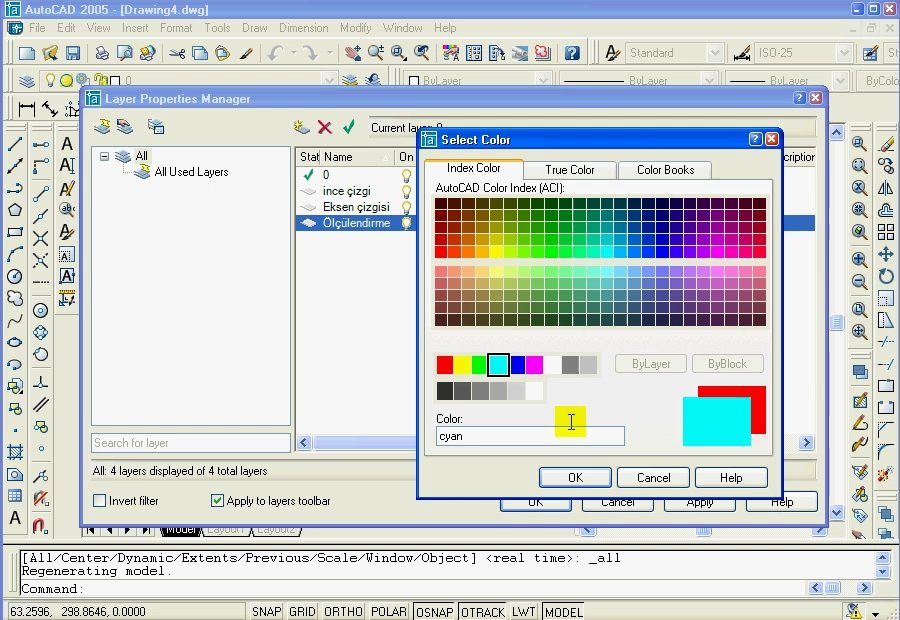The height and width of the screenshot is (620, 900).
Task: Turn off the ince çizgi layer bulb
Action: (406, 191)
